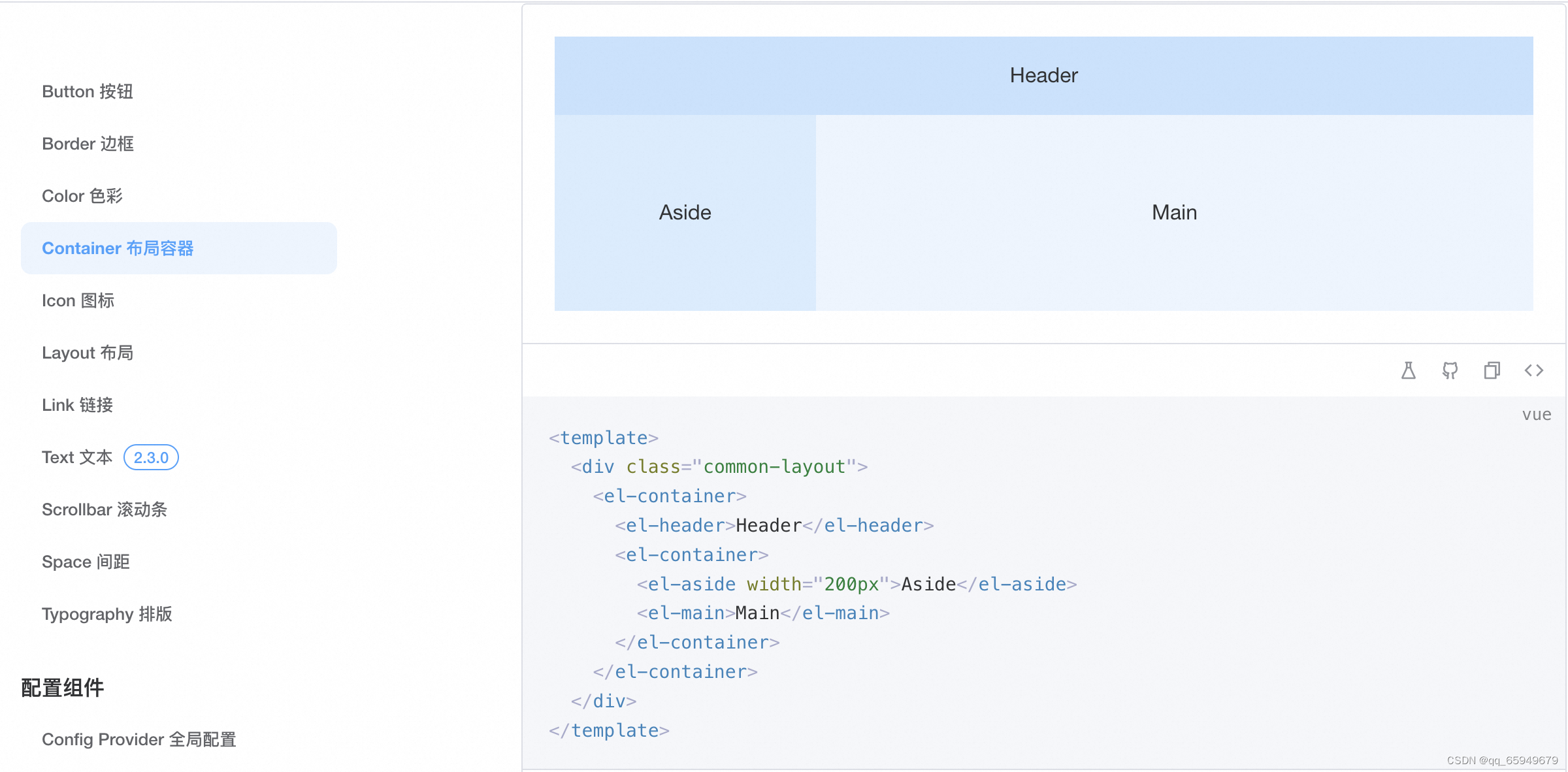The image size is (1568, 772).
Task: Click the GitHub edit icon
Action: (x=1450, y=370)
